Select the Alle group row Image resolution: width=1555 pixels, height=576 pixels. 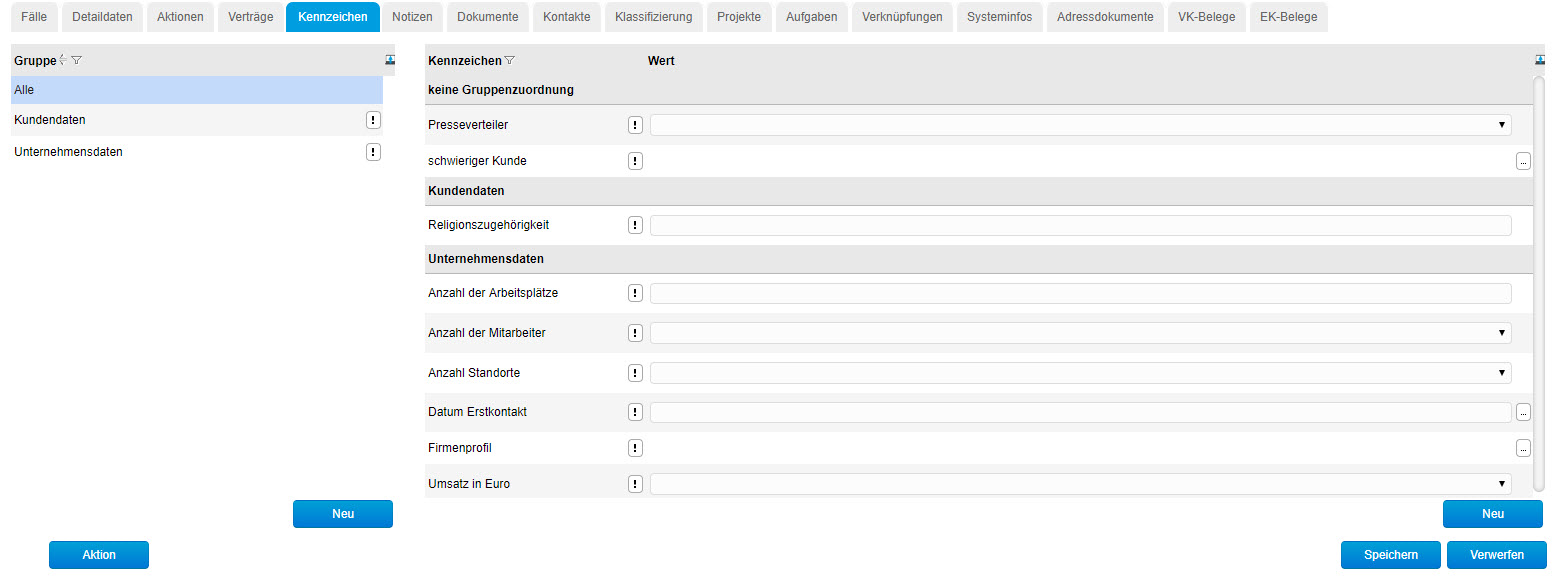coord(197,90)
